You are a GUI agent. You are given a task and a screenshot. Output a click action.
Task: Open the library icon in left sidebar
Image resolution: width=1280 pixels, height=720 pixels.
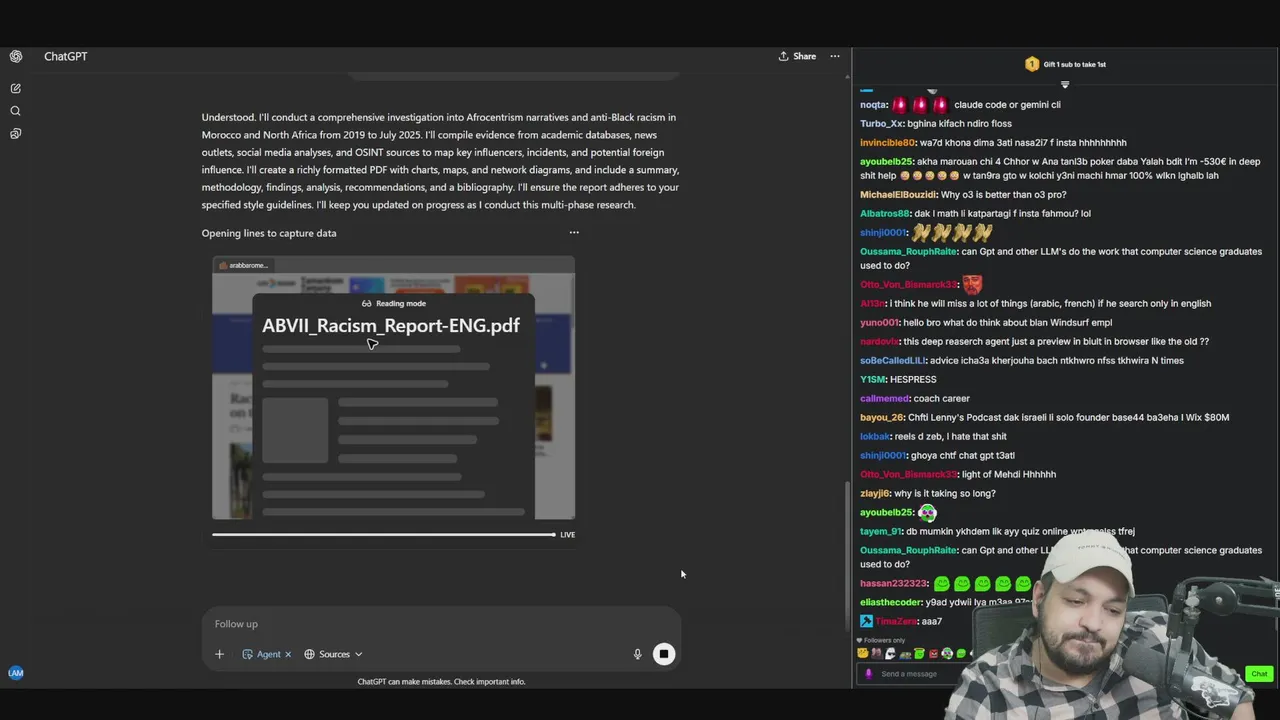(x=15, y=133)
